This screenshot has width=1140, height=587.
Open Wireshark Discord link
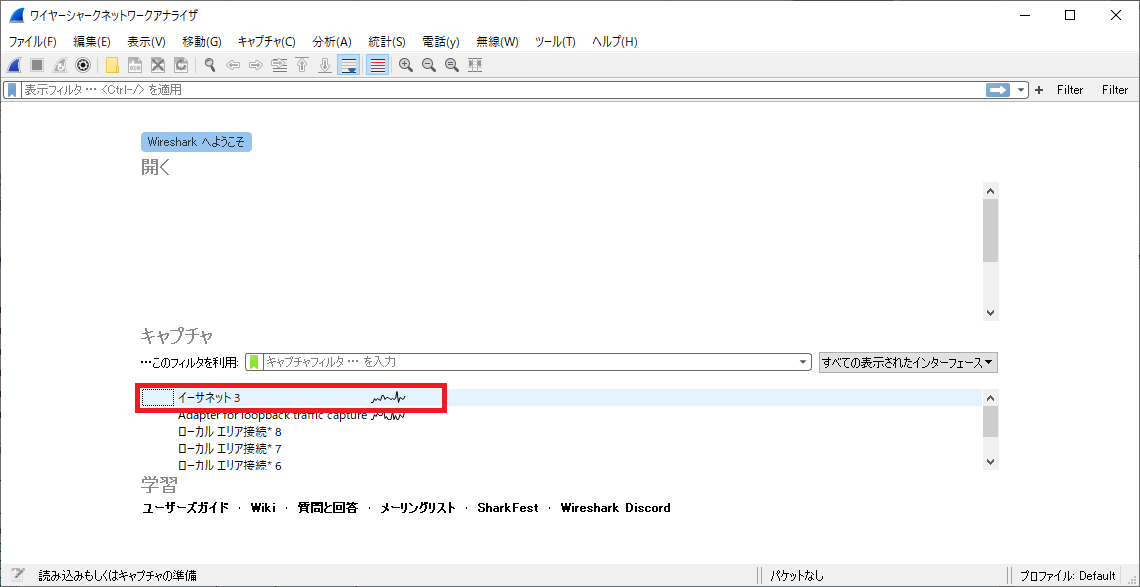click(x=615, y=508)
